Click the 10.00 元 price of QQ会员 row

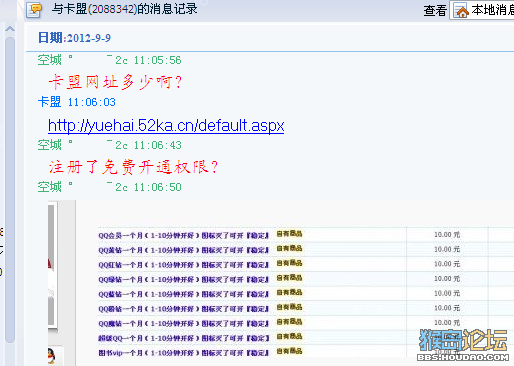coord(447,235)
